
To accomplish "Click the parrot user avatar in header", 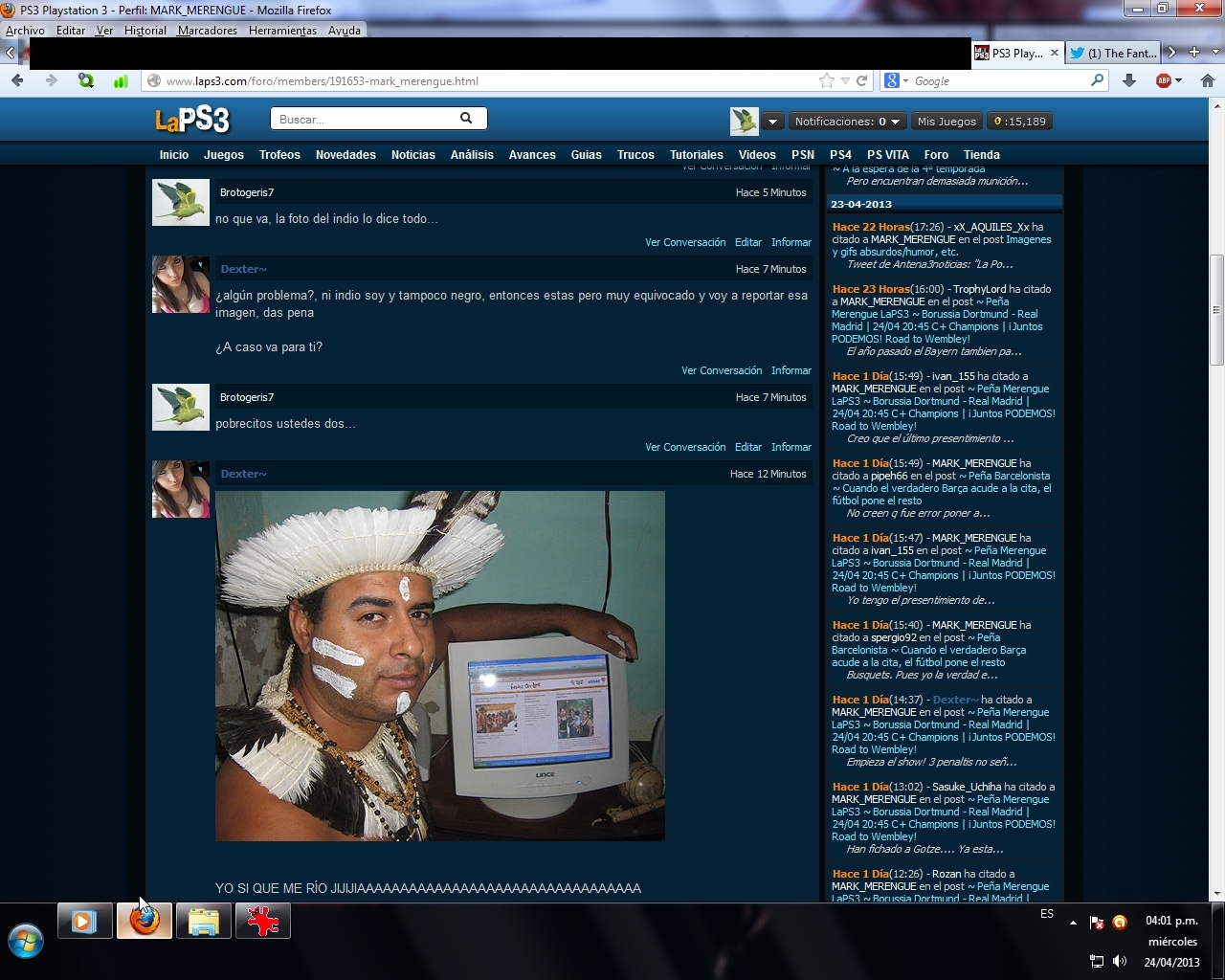I will pyautogui.click(x=745, y=122).
